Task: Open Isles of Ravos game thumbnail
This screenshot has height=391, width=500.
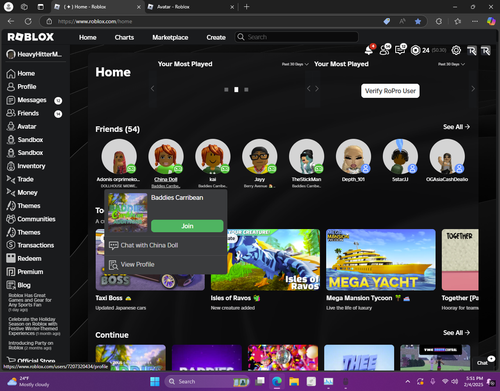Action: 265,260
